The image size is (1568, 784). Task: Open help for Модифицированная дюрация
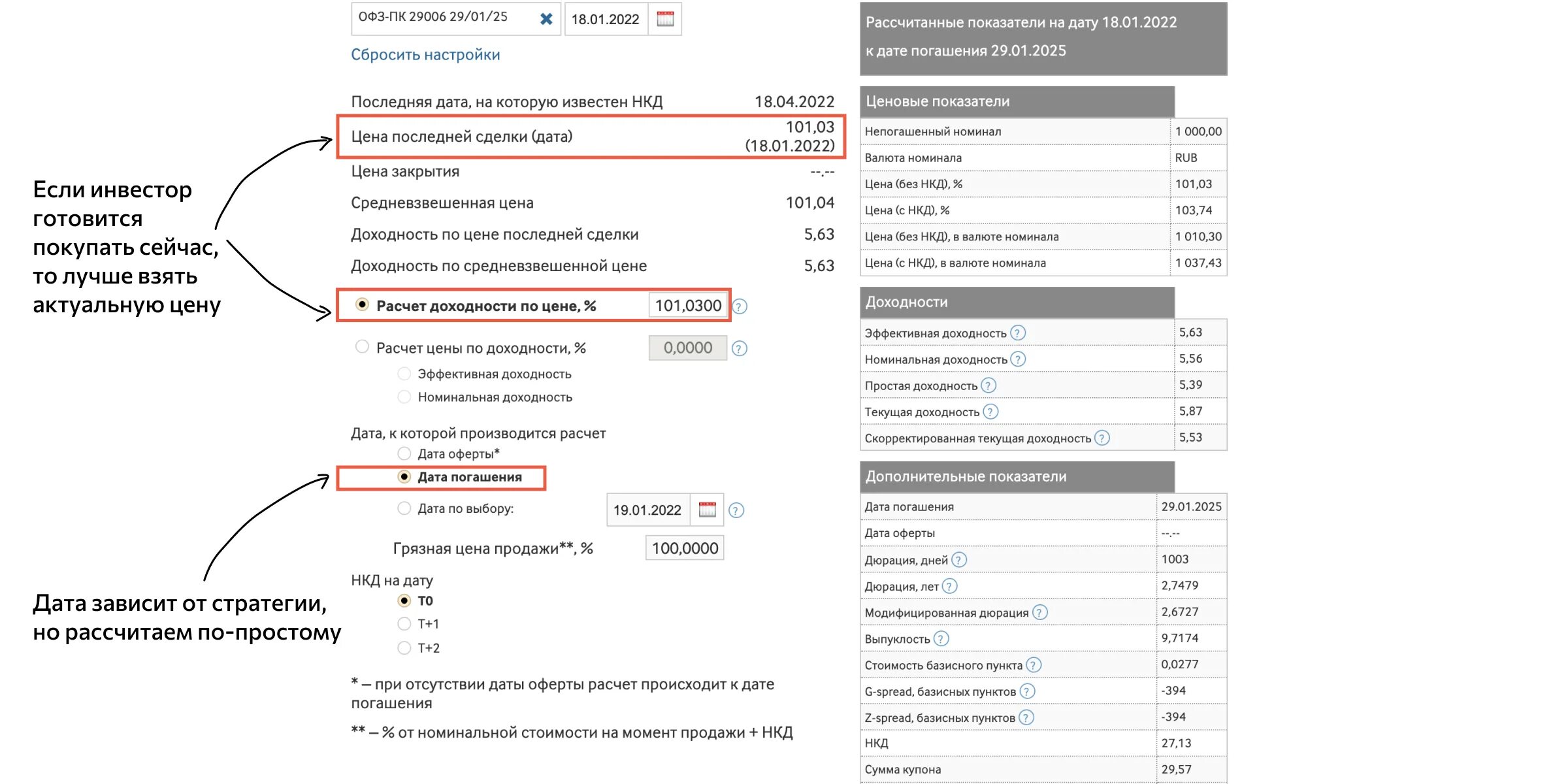(x=1040, y=612)
